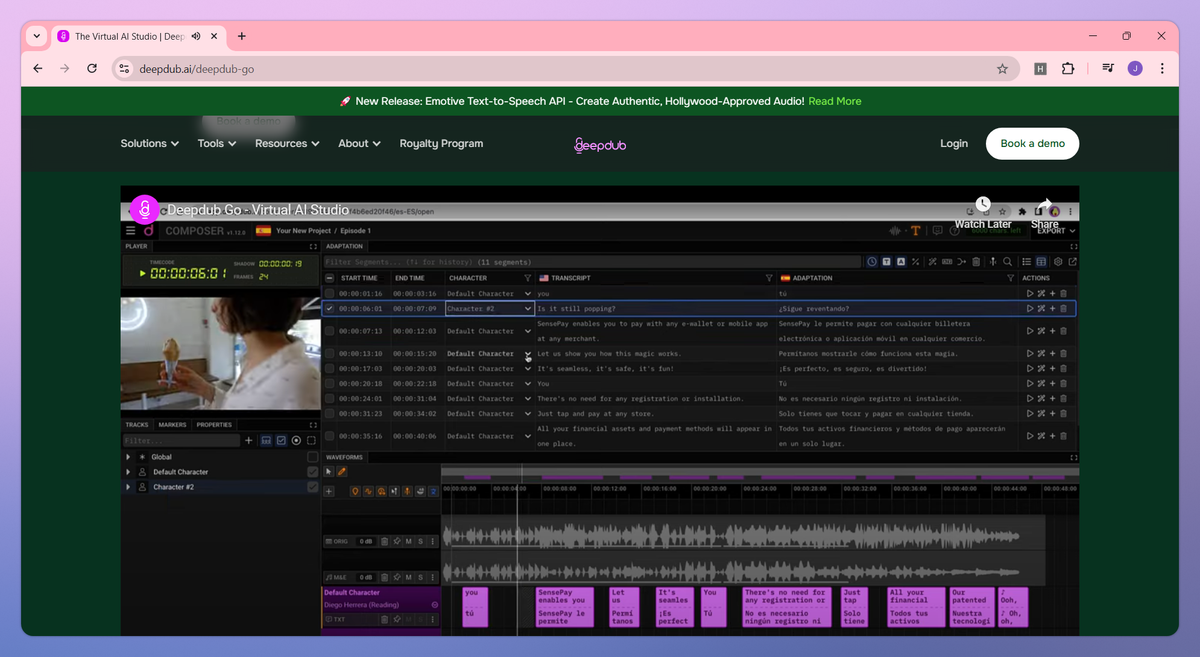Click the Share arrow on the video

point(1044,204)
